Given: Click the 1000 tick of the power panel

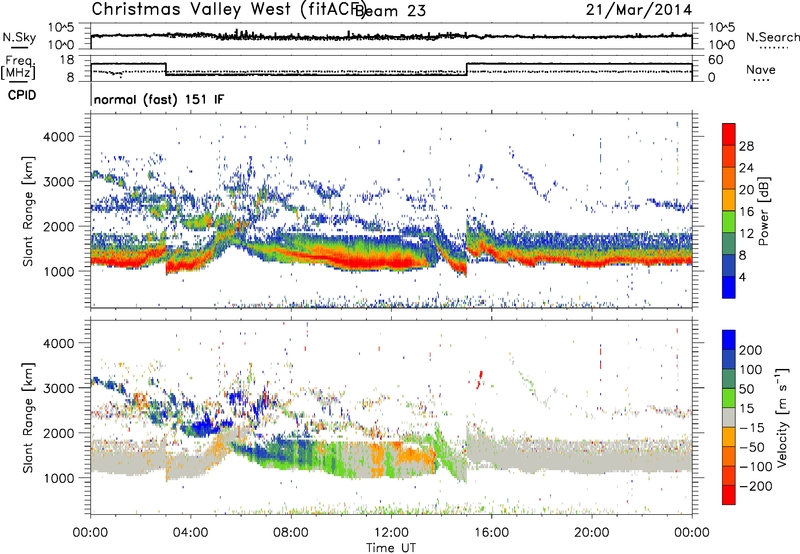Looking at the screenshot, I should [x=58, y=271].
